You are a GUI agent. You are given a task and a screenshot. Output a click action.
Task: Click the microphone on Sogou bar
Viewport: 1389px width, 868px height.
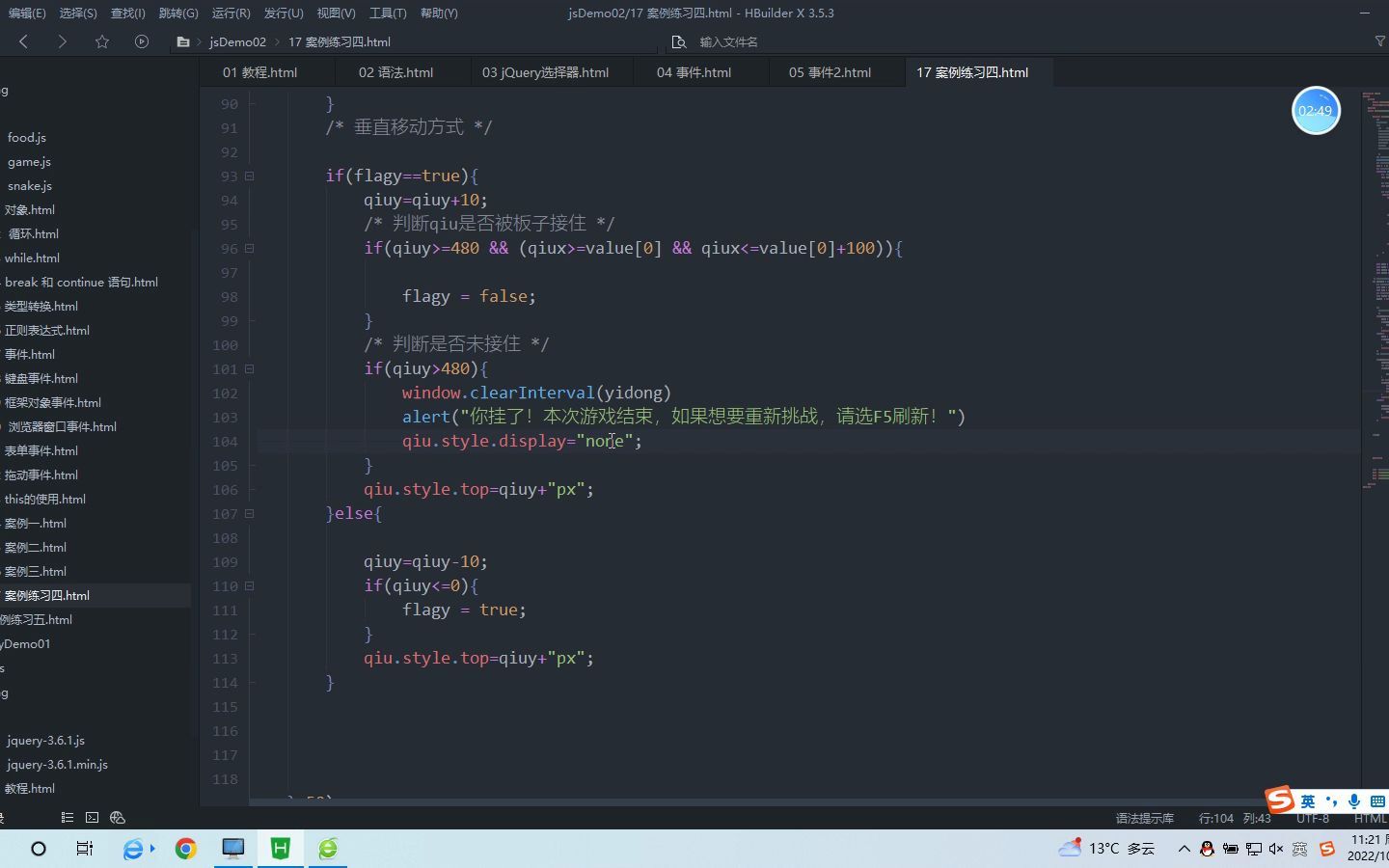(1354, 801)
